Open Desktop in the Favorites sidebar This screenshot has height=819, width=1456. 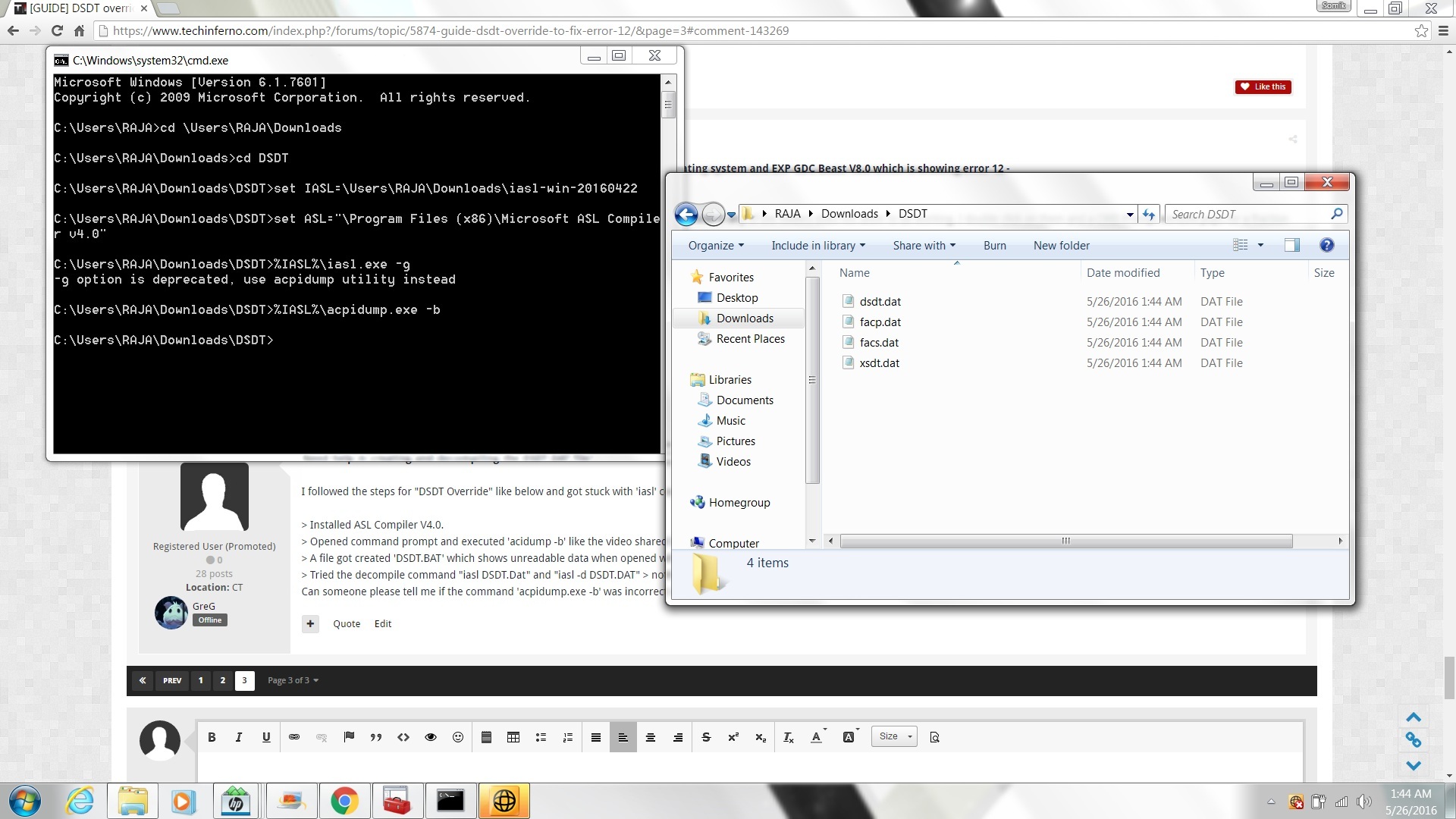(x=737, y=298)
